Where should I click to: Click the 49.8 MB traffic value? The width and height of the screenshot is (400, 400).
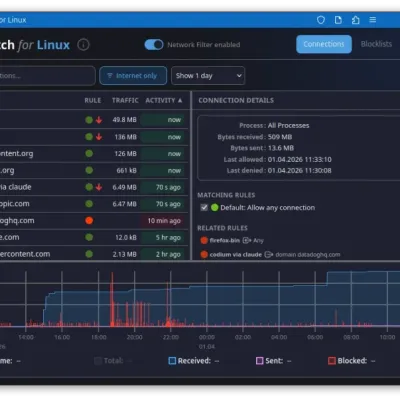tap(124, 120)
